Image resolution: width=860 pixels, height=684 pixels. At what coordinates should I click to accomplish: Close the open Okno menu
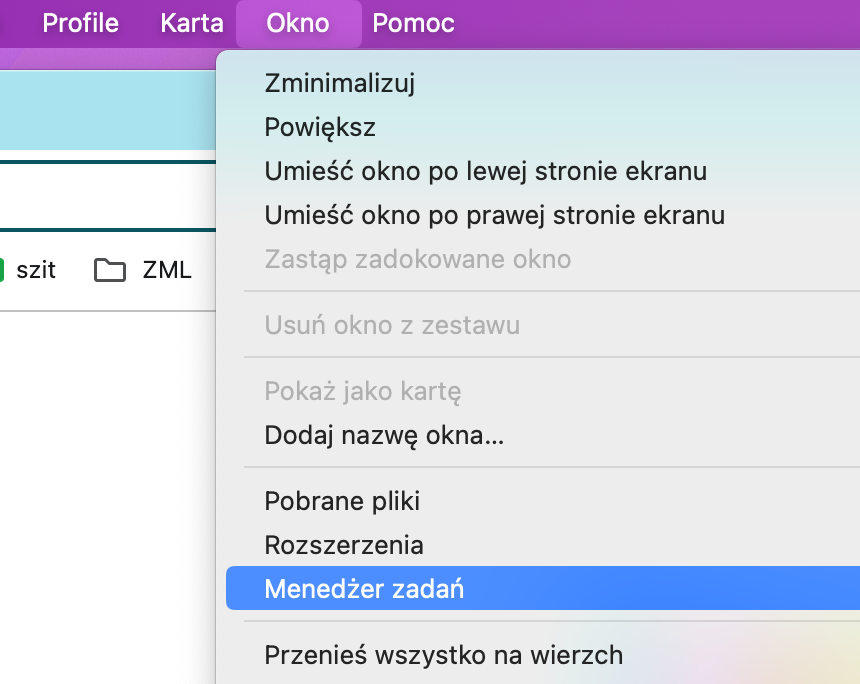(x=298, y=24)
